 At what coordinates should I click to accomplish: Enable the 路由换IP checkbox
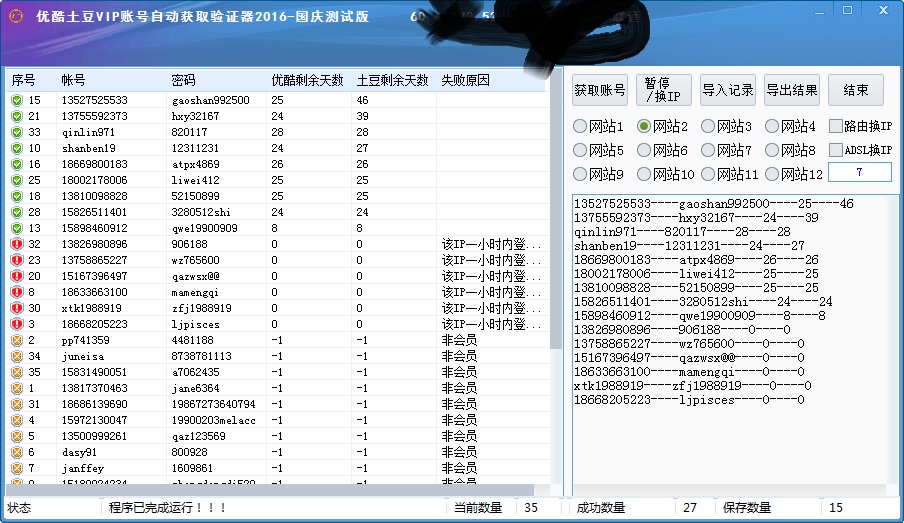tap(835, 126)
